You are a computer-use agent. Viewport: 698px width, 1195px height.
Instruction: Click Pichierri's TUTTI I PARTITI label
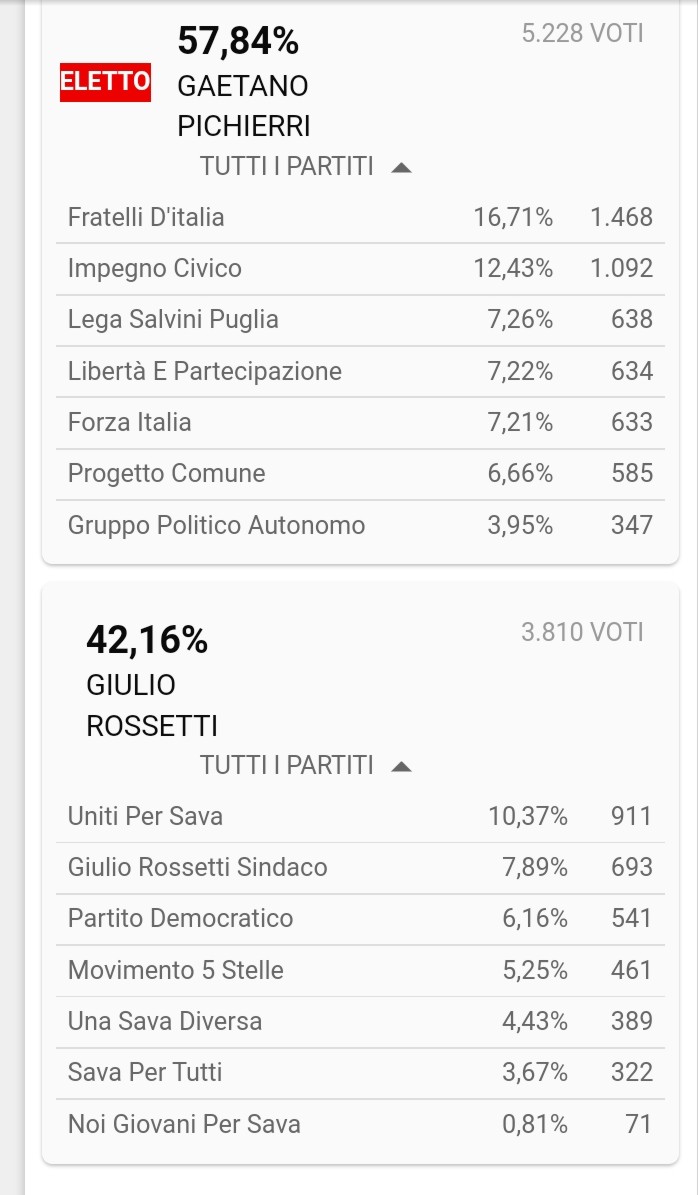(287, 167)
